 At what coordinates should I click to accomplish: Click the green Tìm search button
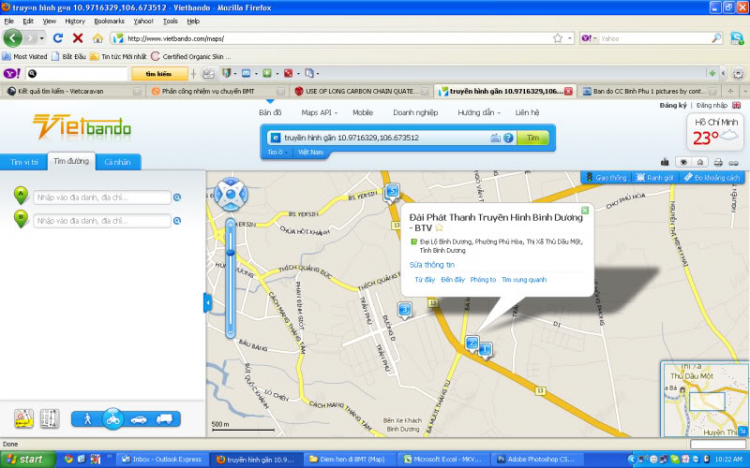click(533, 138)
